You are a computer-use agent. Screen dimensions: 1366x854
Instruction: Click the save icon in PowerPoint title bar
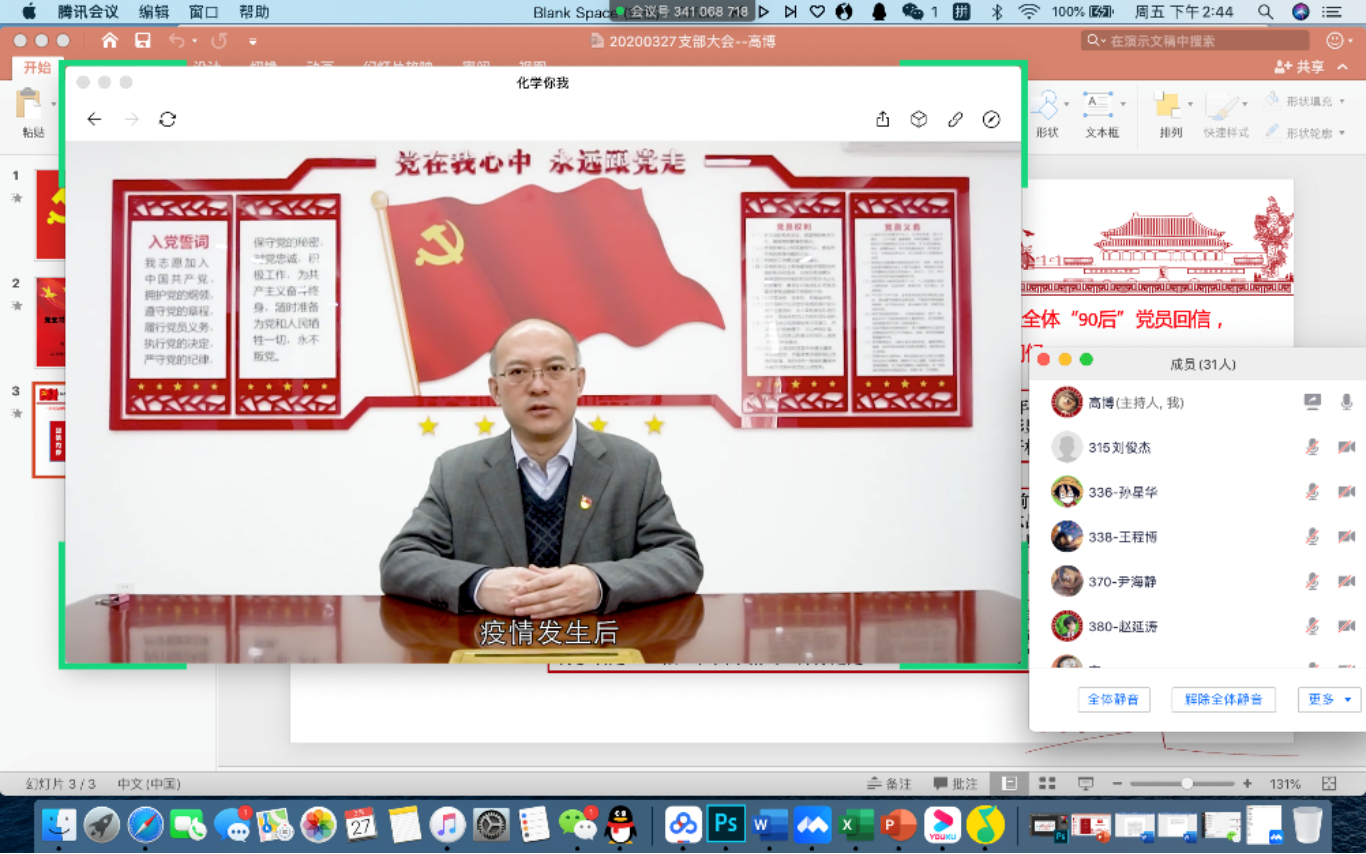143,41
